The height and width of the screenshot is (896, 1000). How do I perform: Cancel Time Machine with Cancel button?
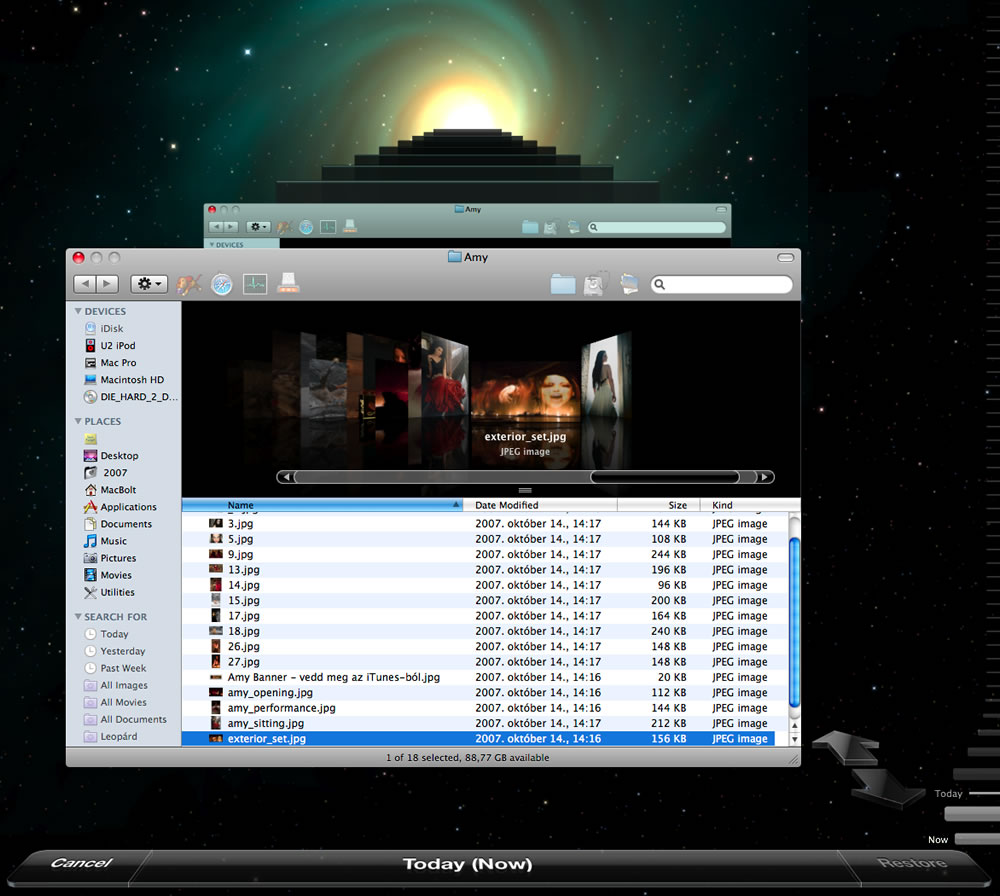[82, 864]
